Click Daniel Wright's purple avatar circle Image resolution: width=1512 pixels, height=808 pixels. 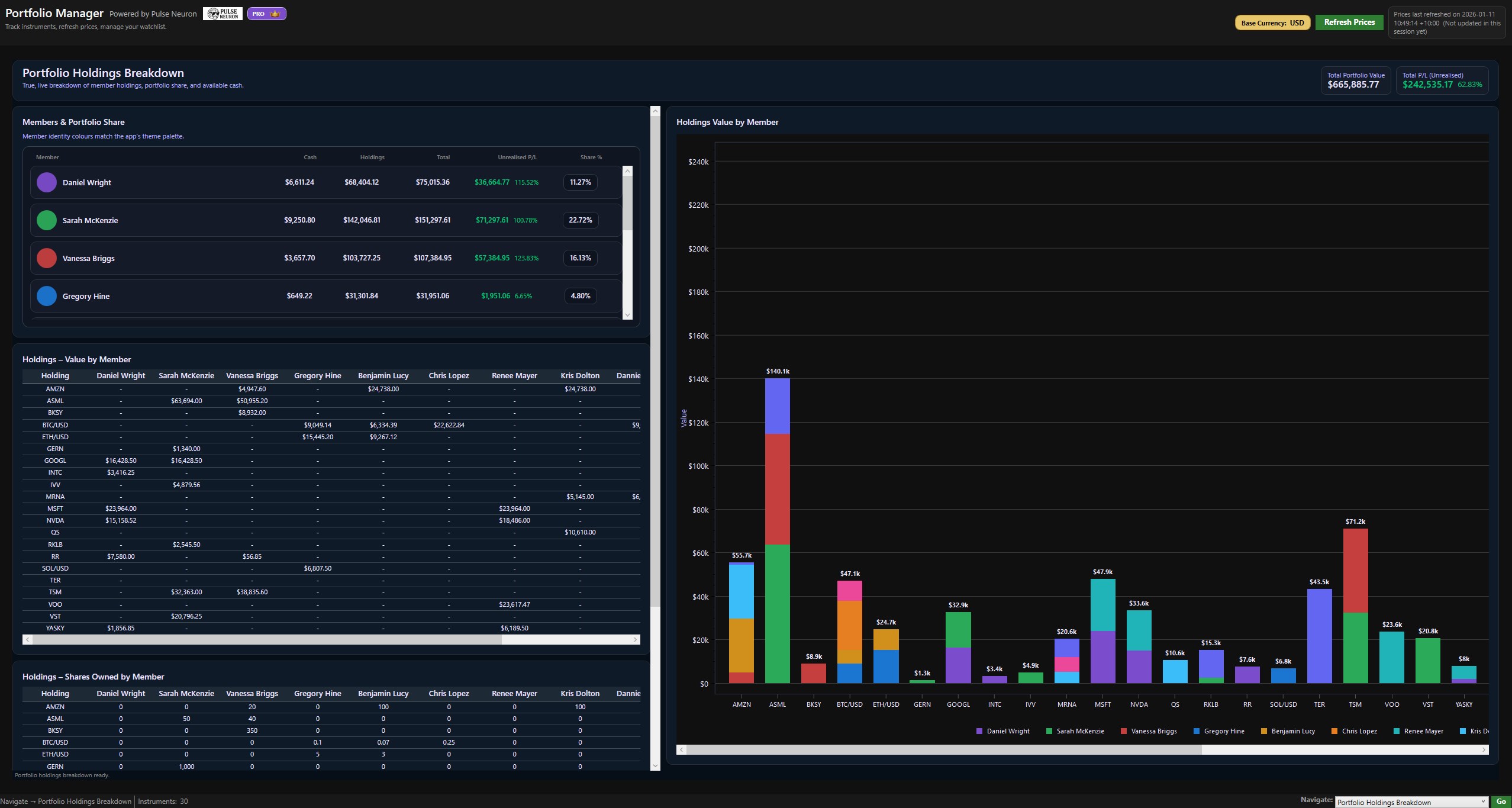[46, 182]
